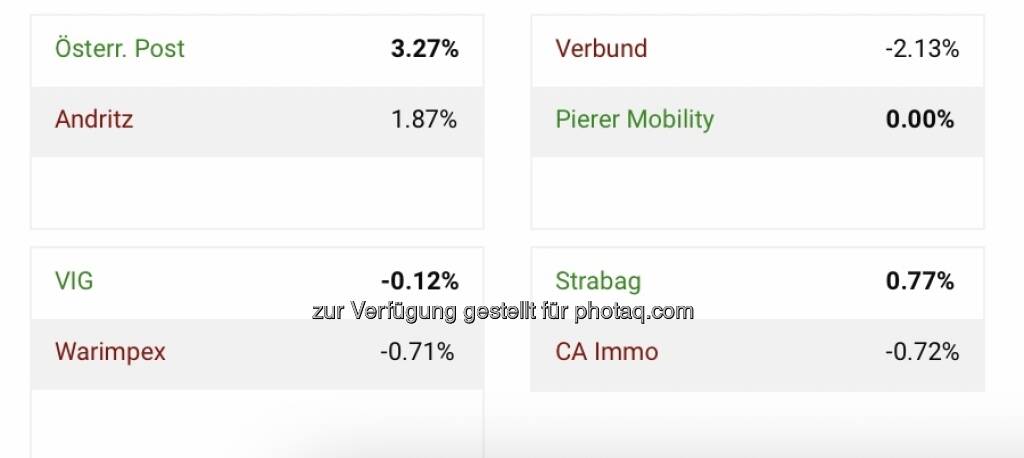This screenshot has width=1024, height=458.
Task: Open the Verbund stock entry
Action: [x=601, y=49]
